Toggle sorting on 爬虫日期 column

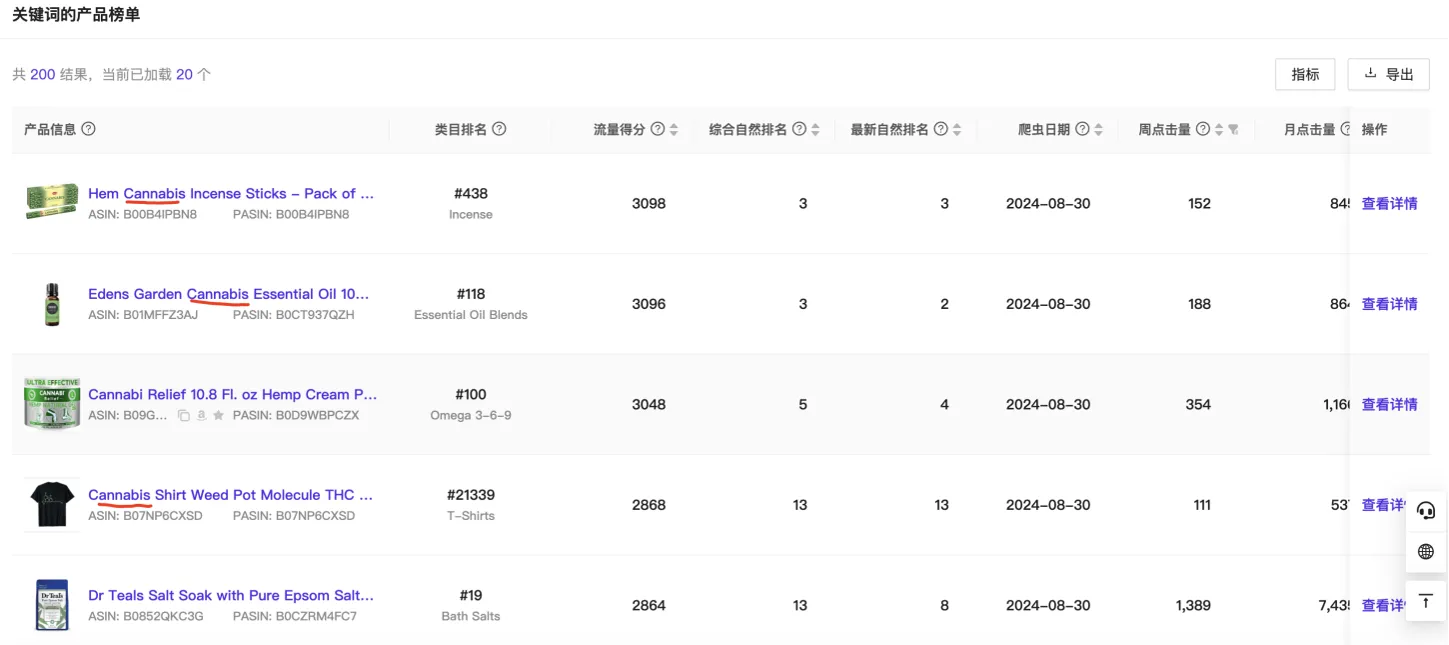point(1097,129)
